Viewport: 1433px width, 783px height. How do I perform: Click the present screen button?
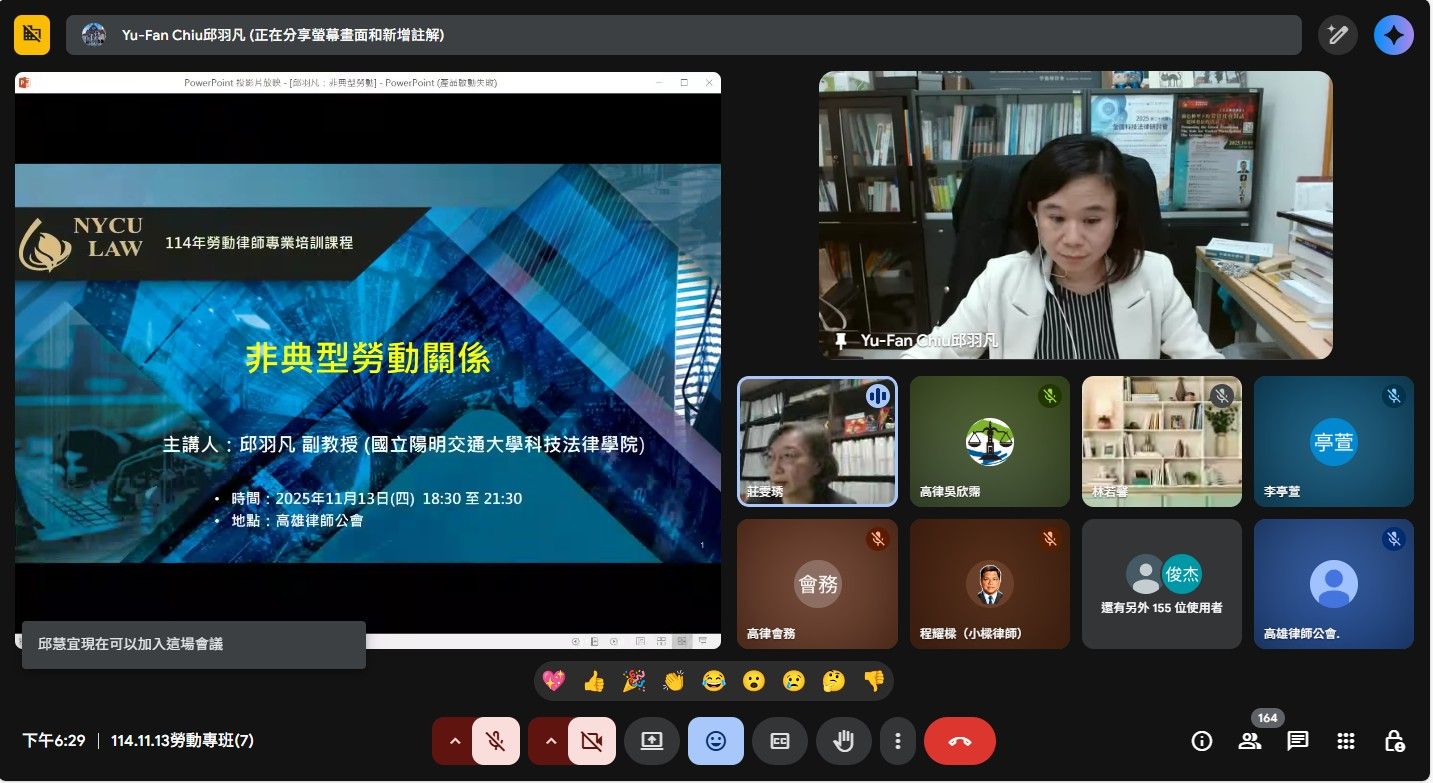[651, 741]
